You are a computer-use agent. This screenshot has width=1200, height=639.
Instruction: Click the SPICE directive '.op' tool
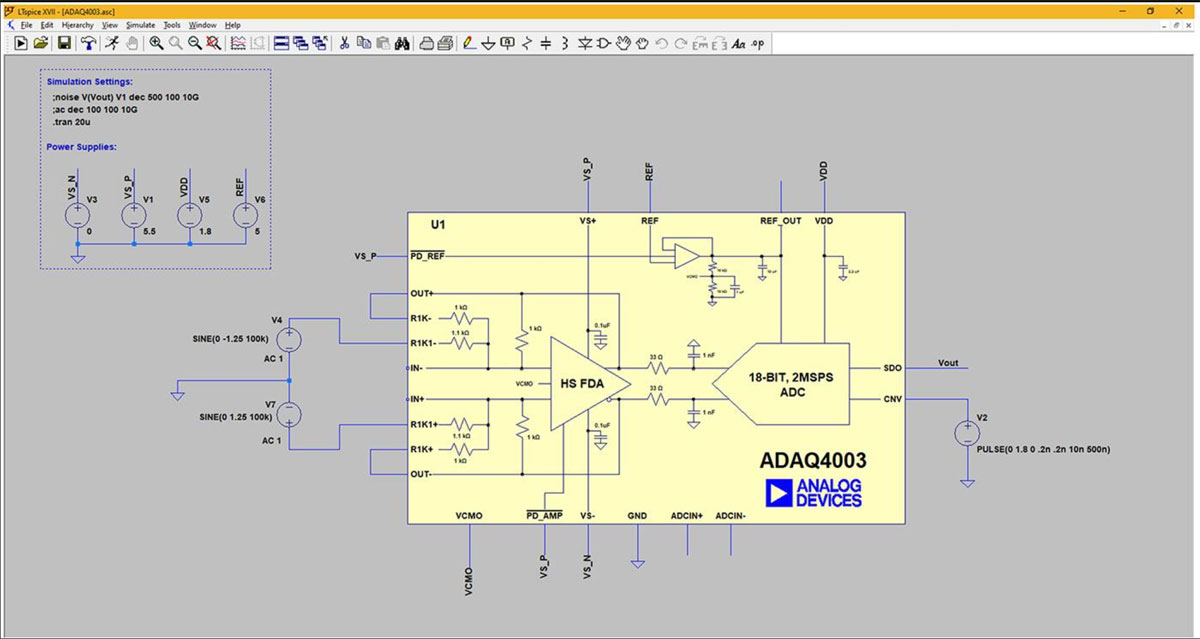point(758,43)
